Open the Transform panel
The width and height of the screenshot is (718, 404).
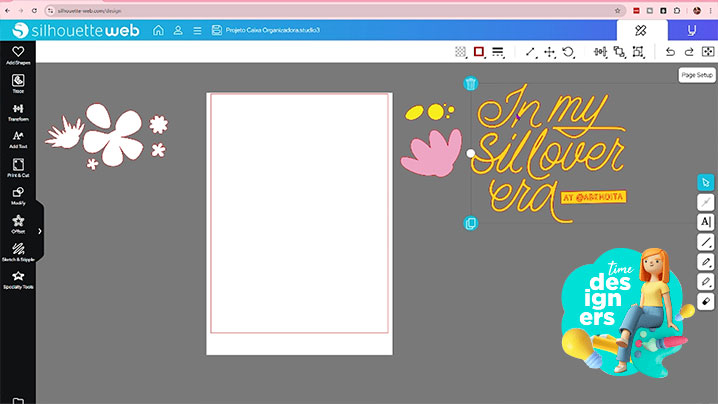pyautogui.click(x=18, y=111)
